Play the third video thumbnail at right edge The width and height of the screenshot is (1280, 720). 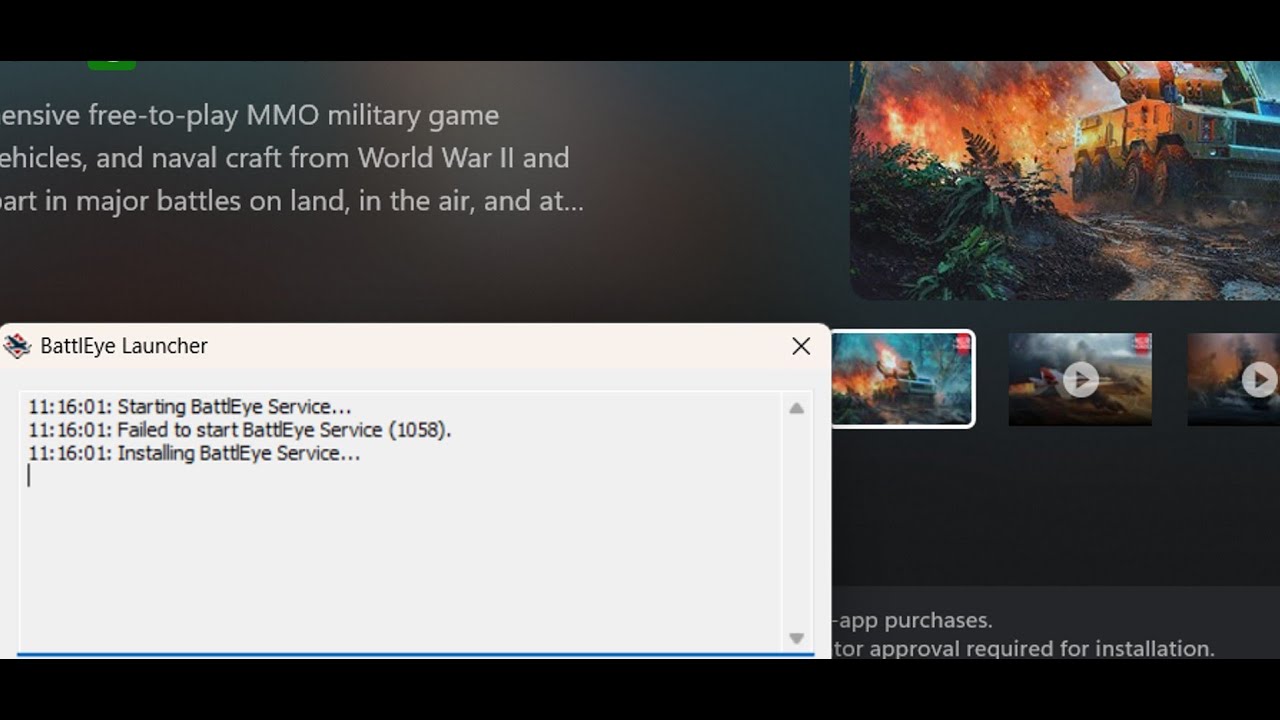click(1234, 379)
